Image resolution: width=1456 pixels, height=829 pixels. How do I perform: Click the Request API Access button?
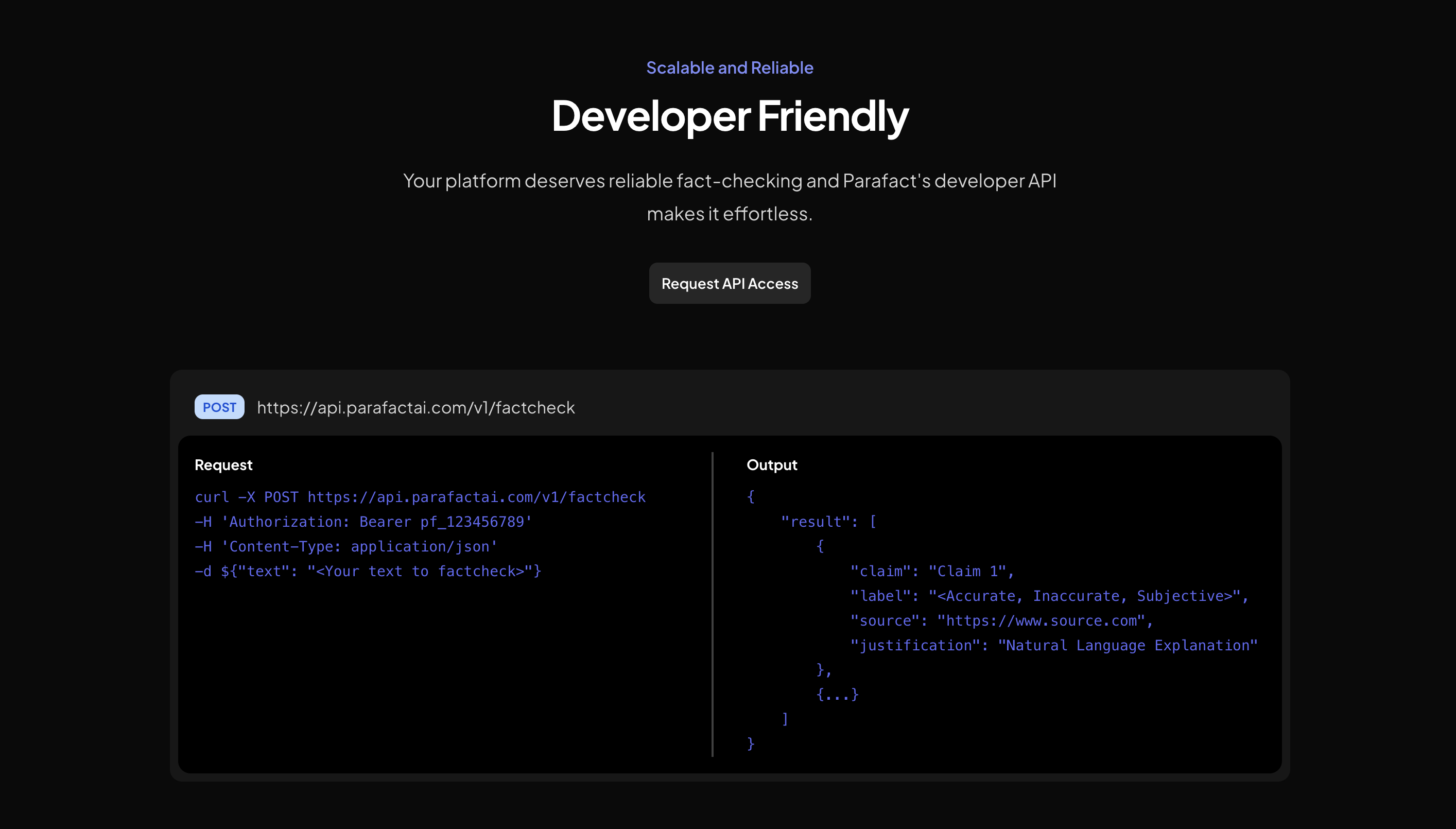(x=729, y=283)
